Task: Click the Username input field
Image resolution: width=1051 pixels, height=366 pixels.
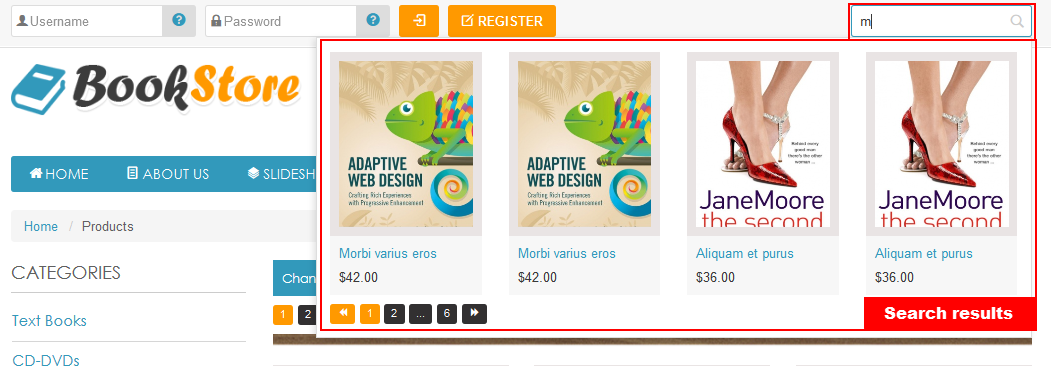Action: click(87, 21)
